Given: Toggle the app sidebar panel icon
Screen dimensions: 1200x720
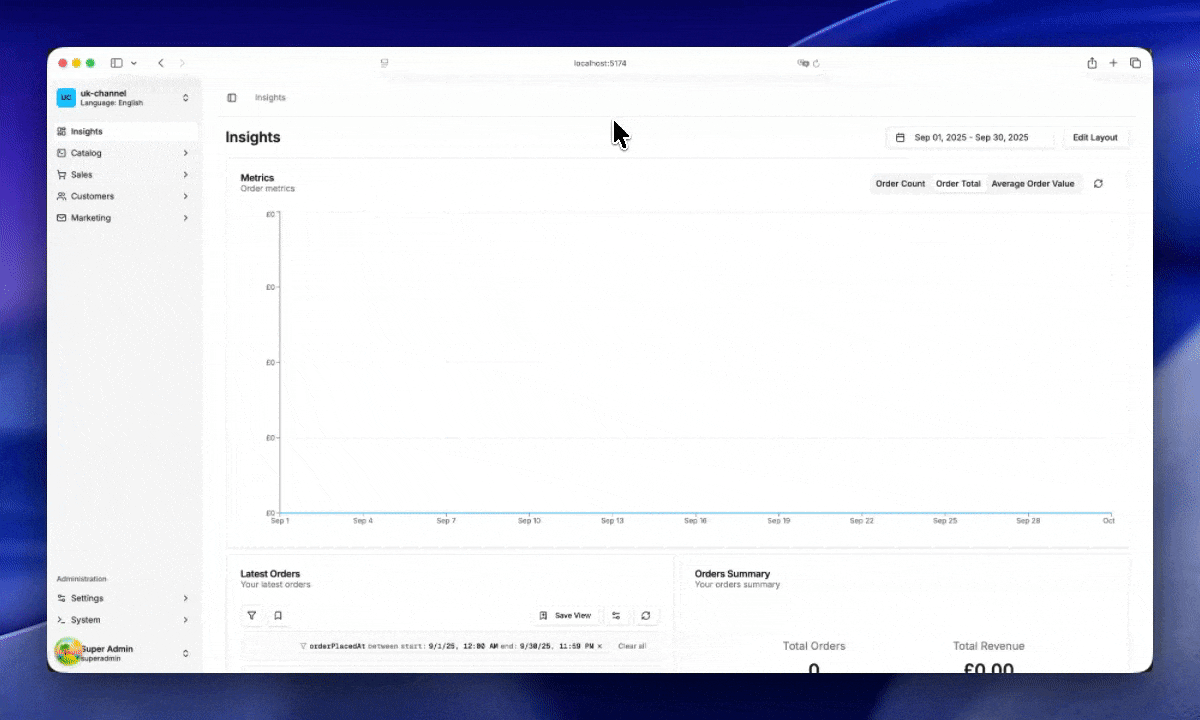Looking at the screenshot, I should (x=232, y=98).
